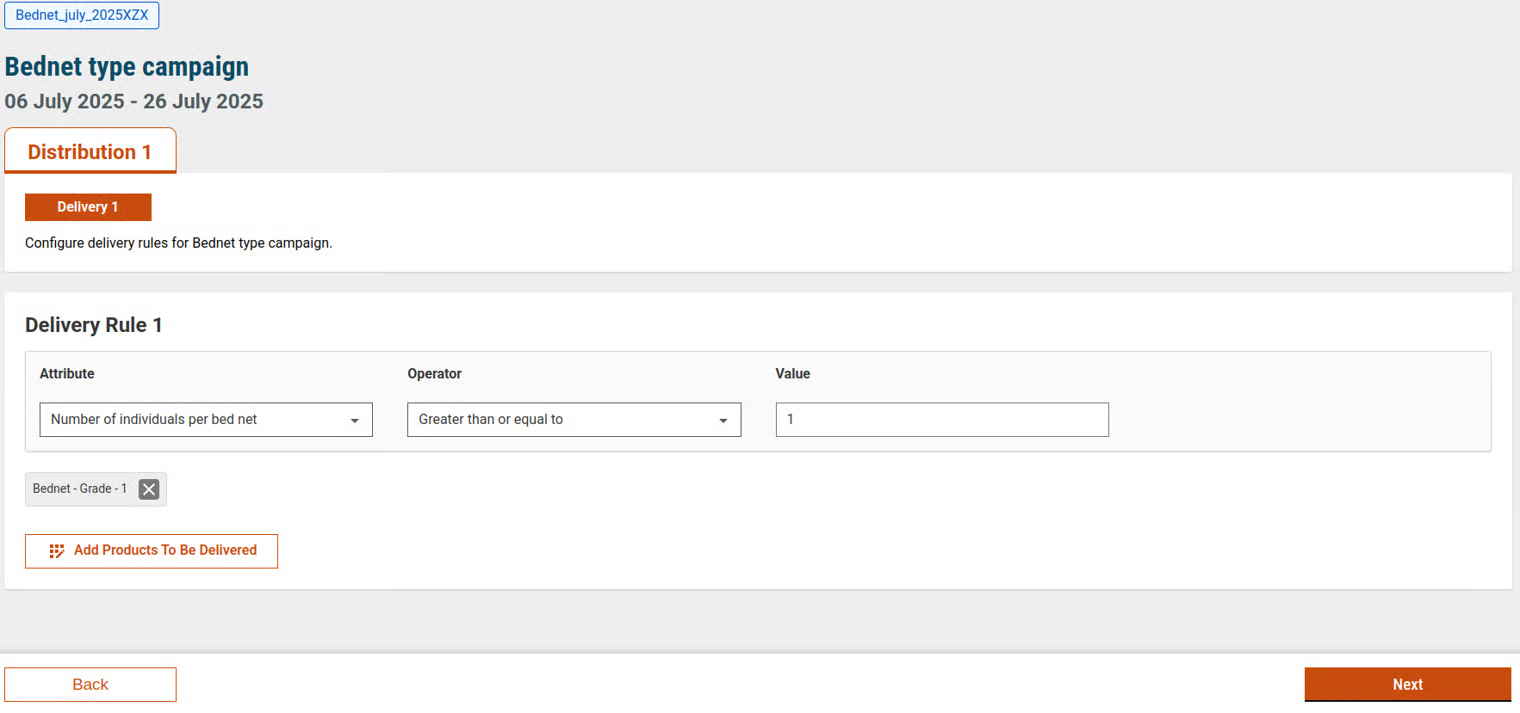The height and width of the screenshot is (713, 1520).
Task: Click the Bednet type campaign title
Action: point(127,67)
